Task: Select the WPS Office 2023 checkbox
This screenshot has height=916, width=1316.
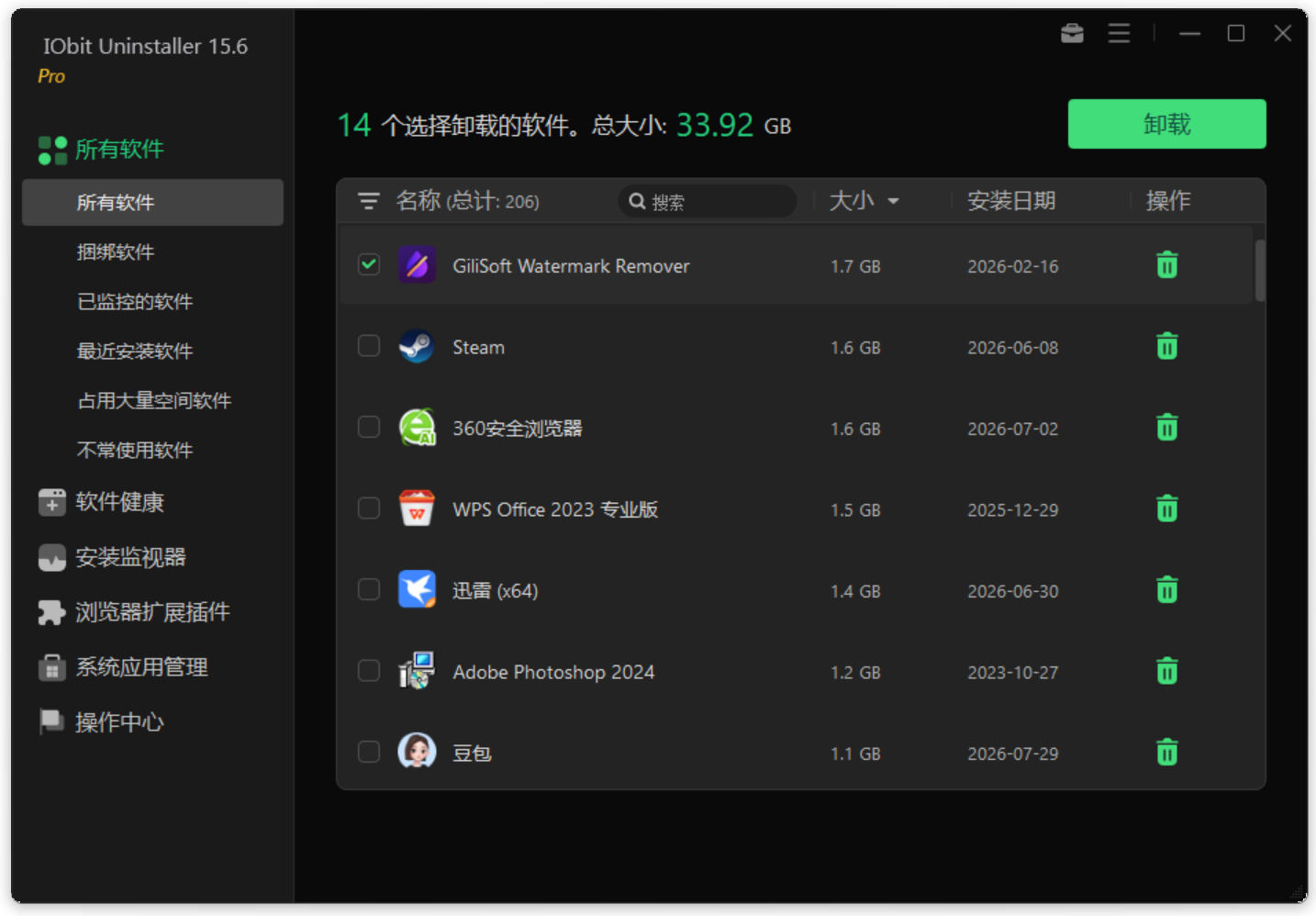Action: [x=369, y=508]
